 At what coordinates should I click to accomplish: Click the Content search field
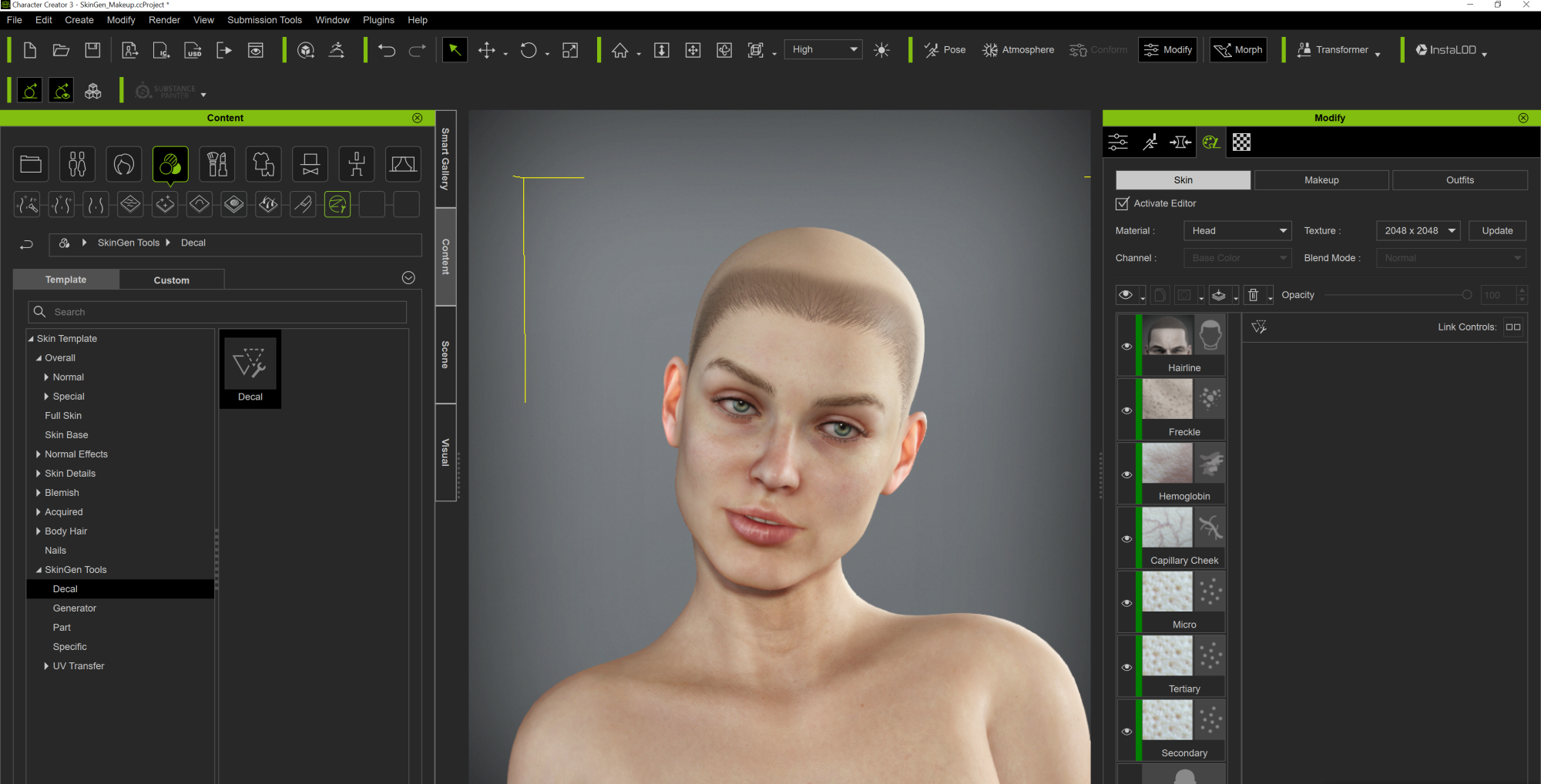click(217, 312)
